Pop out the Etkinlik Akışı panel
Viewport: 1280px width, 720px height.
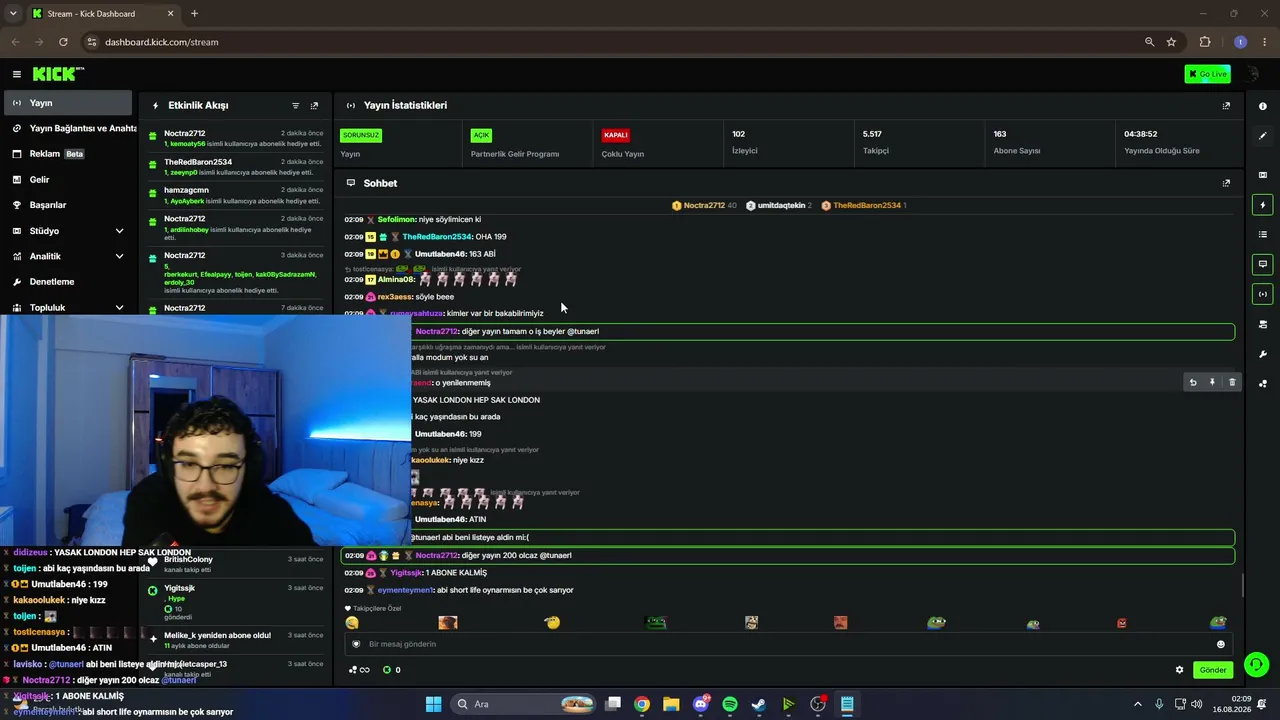314,105
